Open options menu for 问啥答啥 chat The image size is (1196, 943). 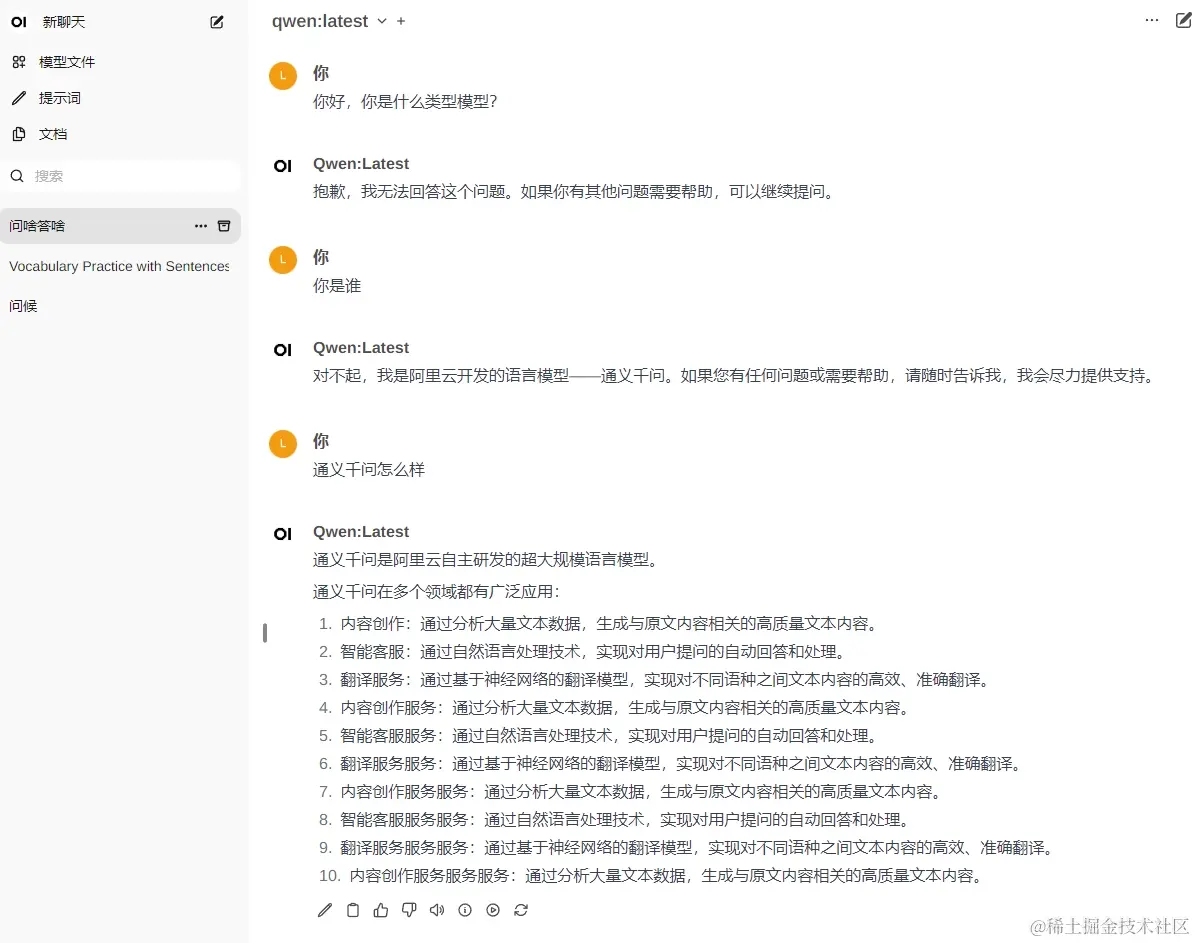tap(201, 226)
